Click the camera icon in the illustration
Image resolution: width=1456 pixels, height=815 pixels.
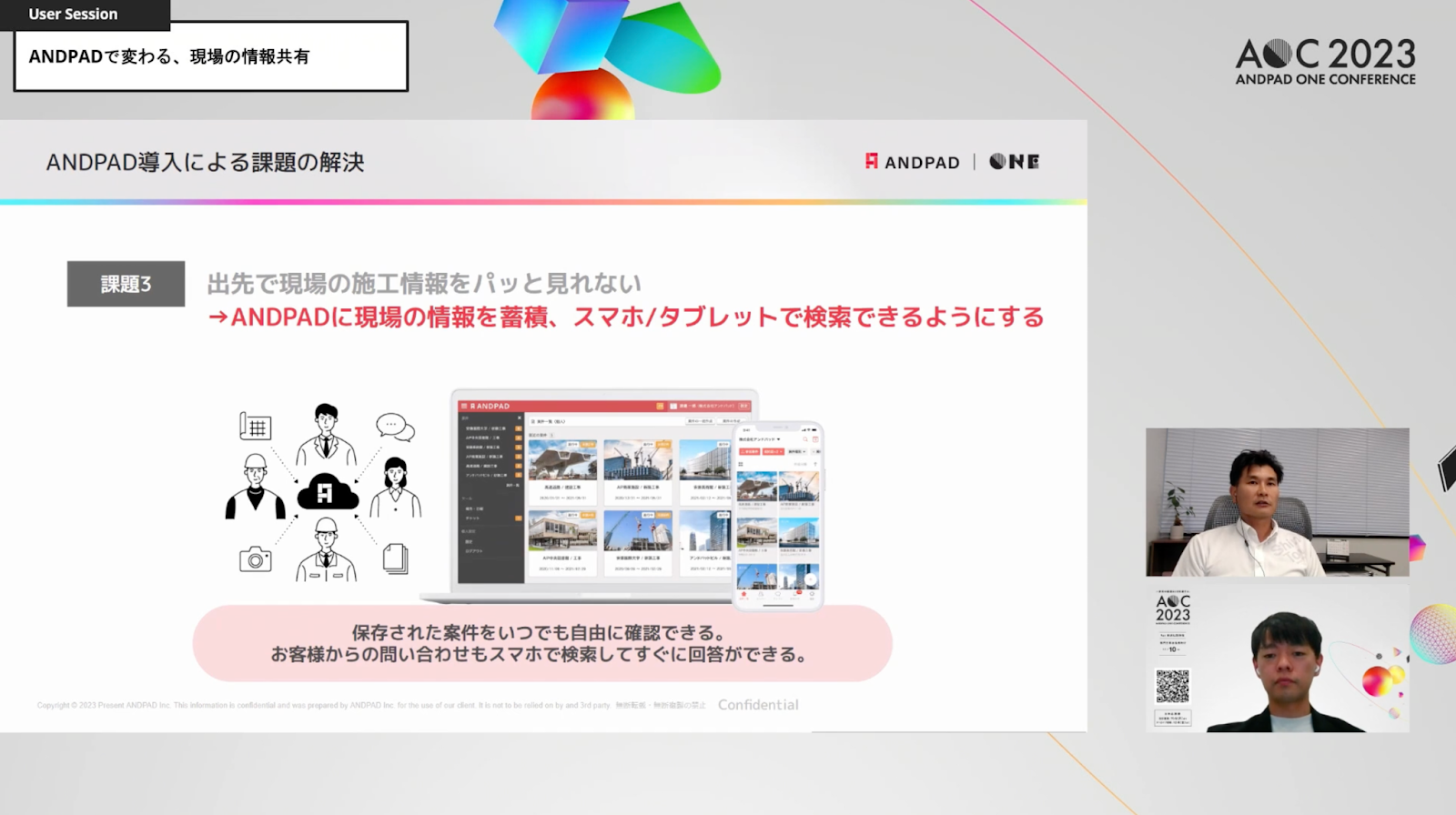click(256, 558)
